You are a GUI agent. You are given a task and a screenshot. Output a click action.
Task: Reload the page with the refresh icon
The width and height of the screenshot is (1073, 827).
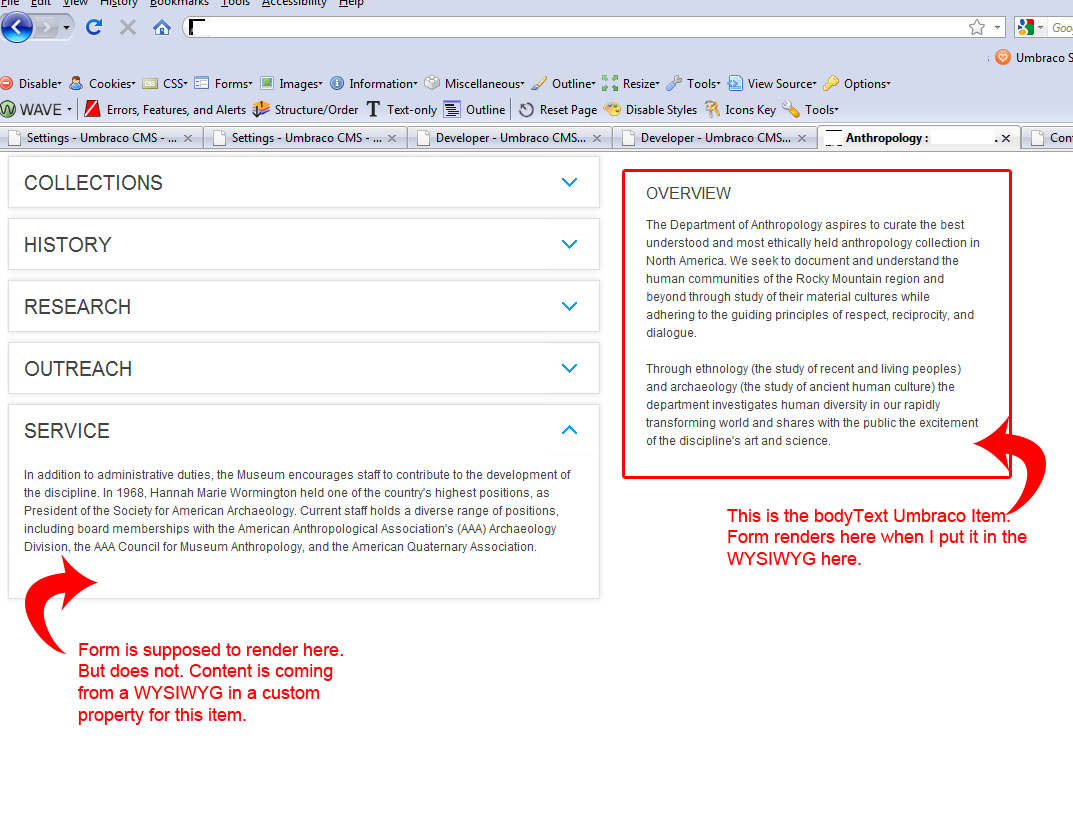(x=94, y=27)
